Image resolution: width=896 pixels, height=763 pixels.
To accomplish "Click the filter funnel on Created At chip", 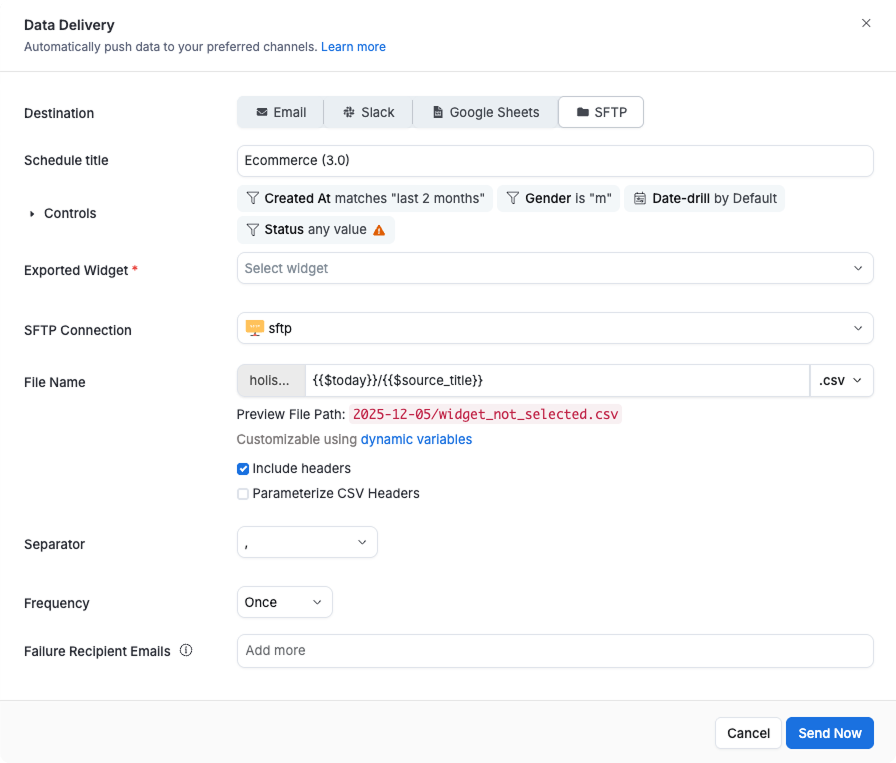I will pos(253,198).
